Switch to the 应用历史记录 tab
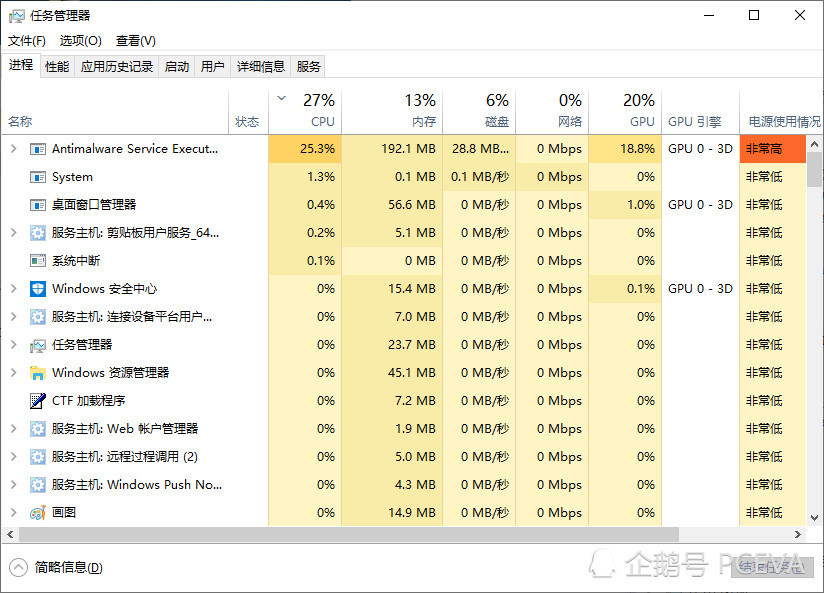The width and height of the screenshot is (824, 593). point(117,67)
